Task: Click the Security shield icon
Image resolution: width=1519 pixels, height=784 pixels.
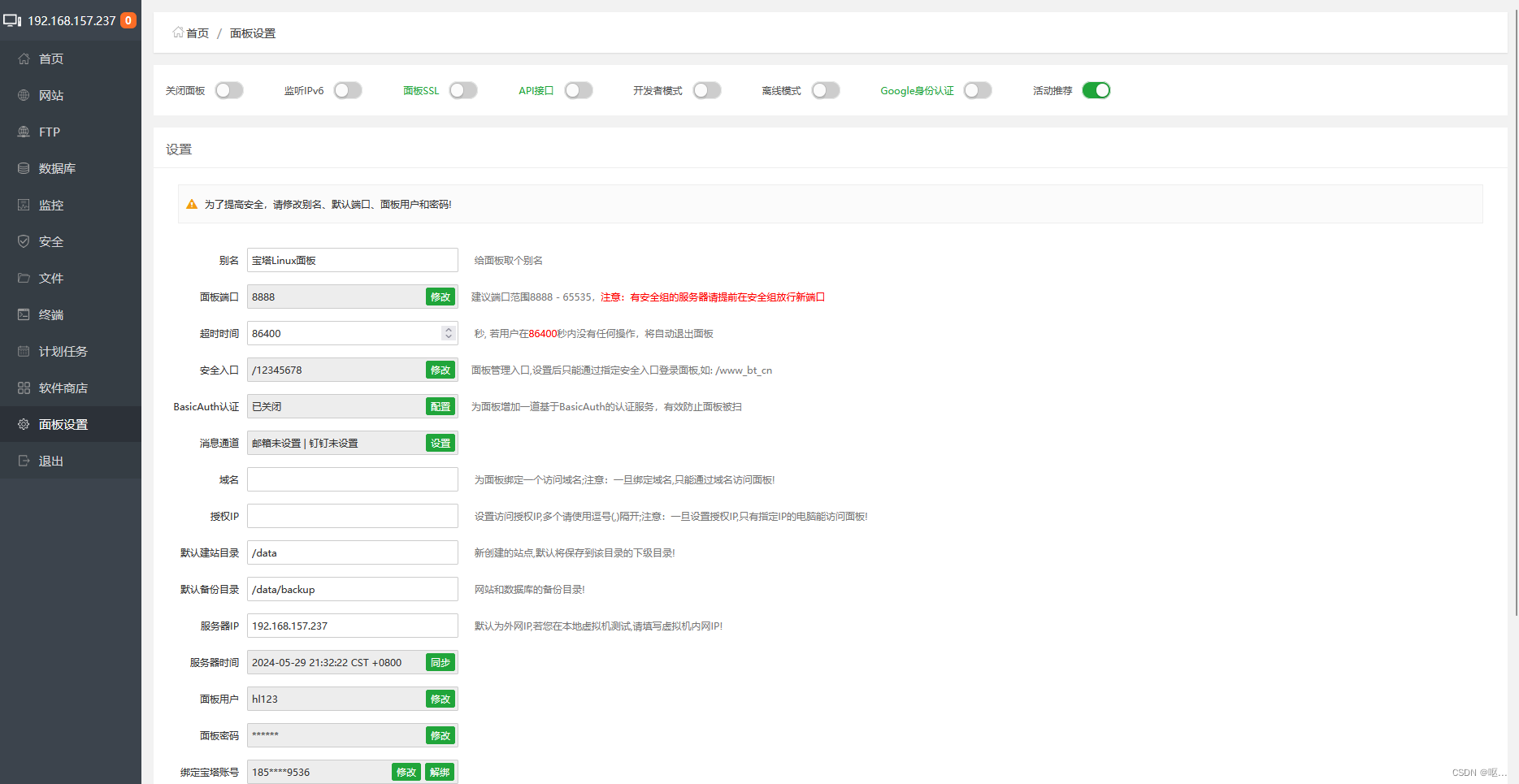Action: click(x=24, y=241)
